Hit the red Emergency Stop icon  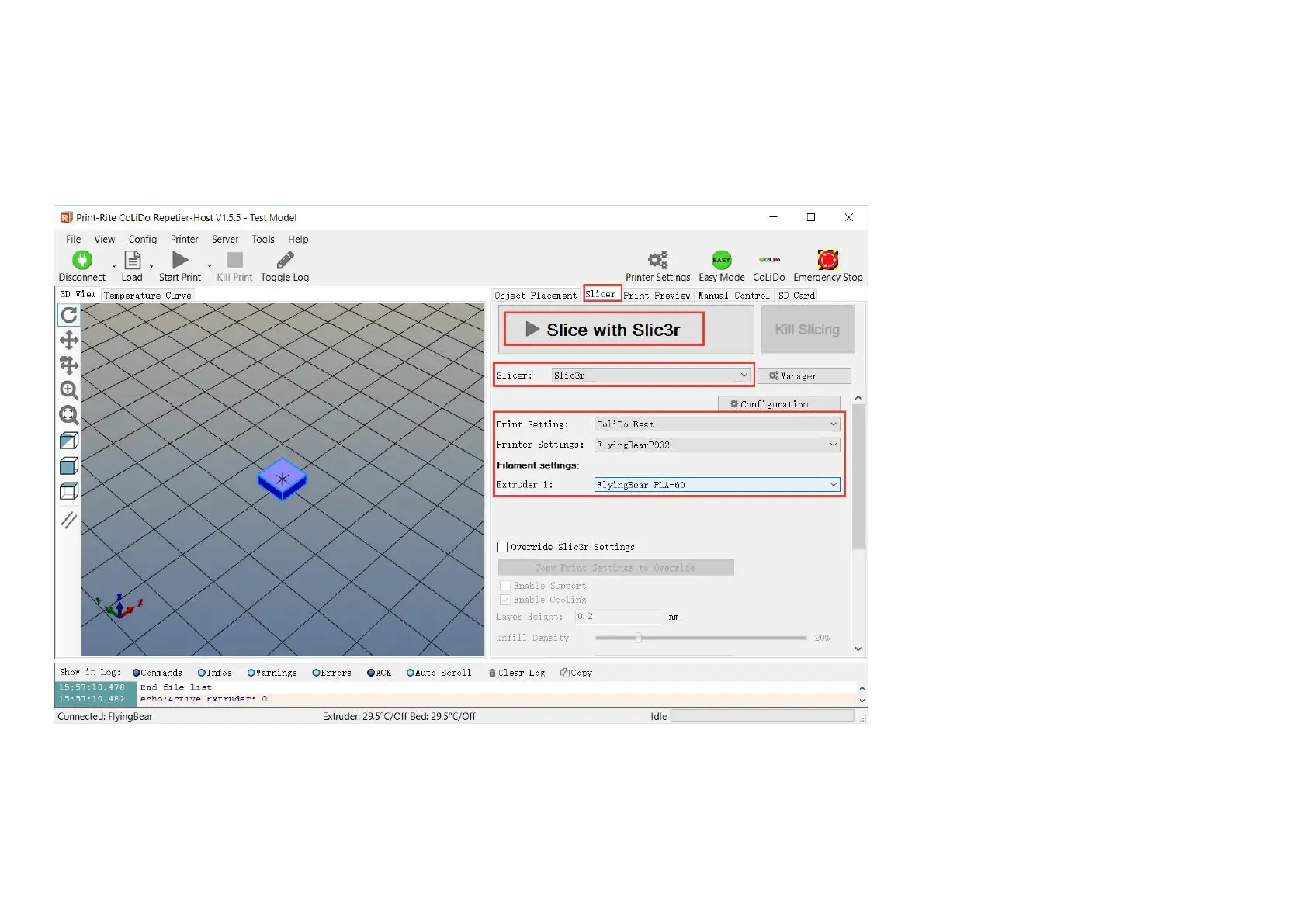click(x=827, y=261)
